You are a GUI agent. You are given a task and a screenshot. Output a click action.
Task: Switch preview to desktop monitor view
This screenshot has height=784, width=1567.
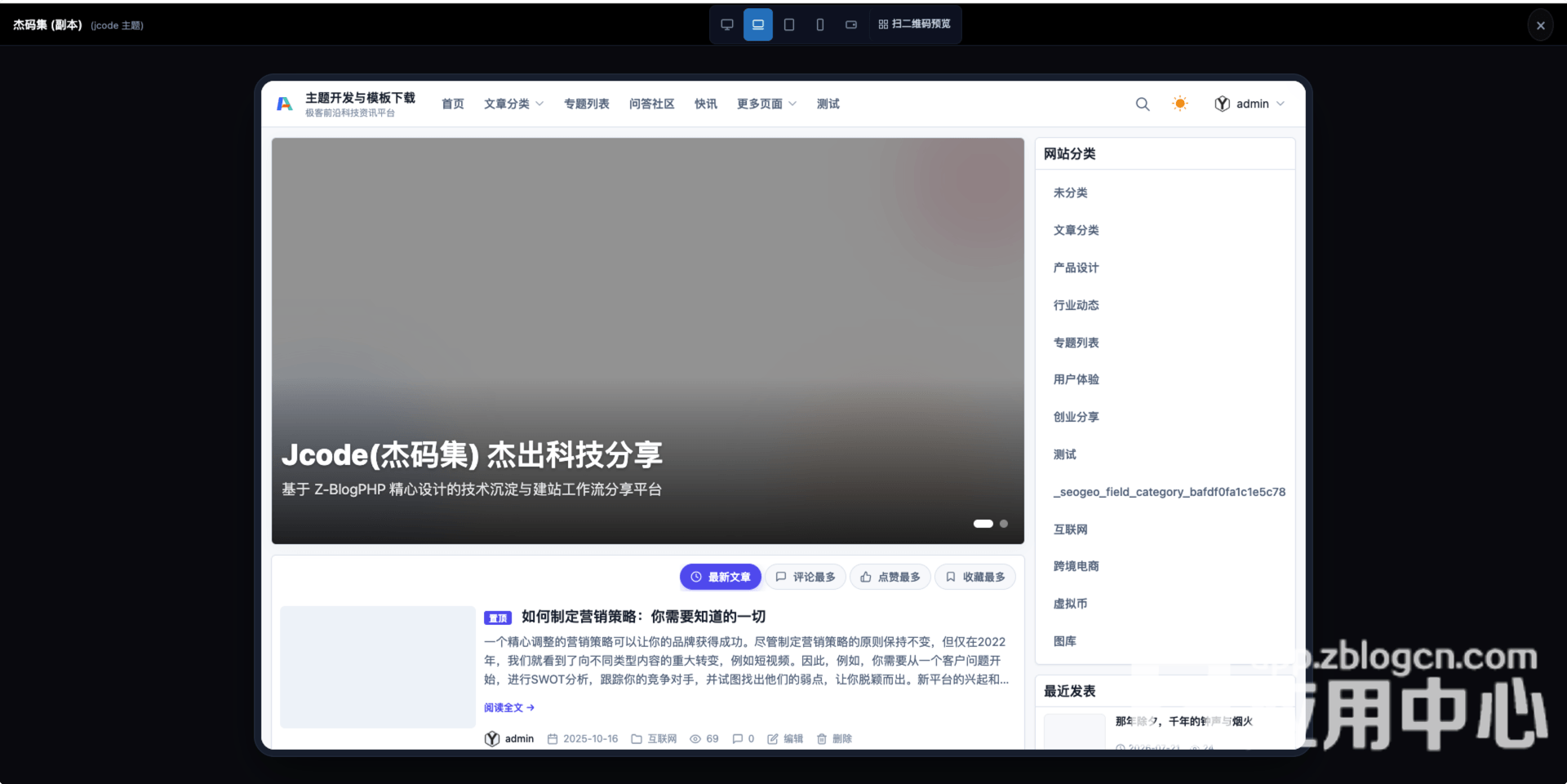point(726,24)
